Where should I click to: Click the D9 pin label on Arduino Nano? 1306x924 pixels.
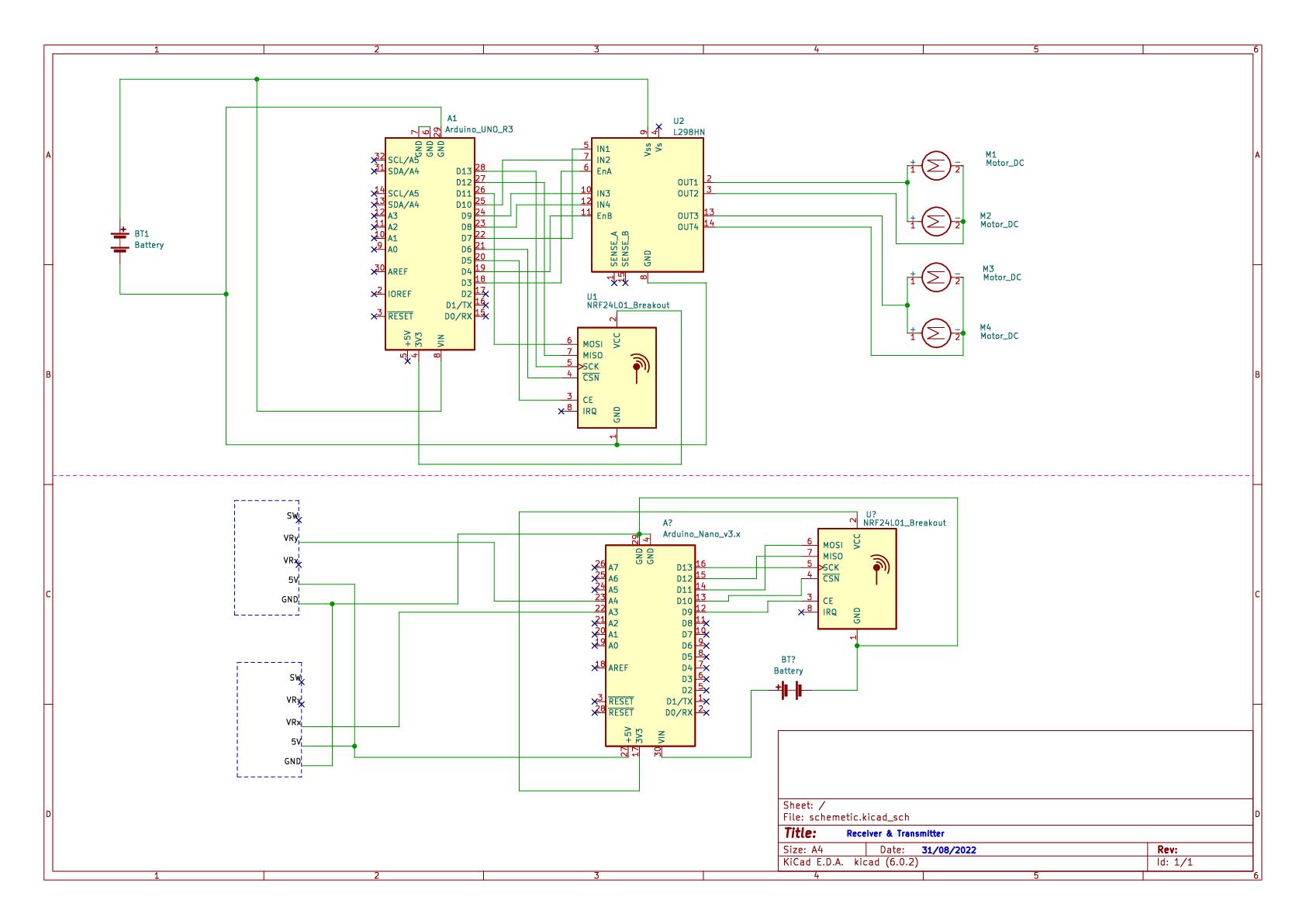point(687,612)
